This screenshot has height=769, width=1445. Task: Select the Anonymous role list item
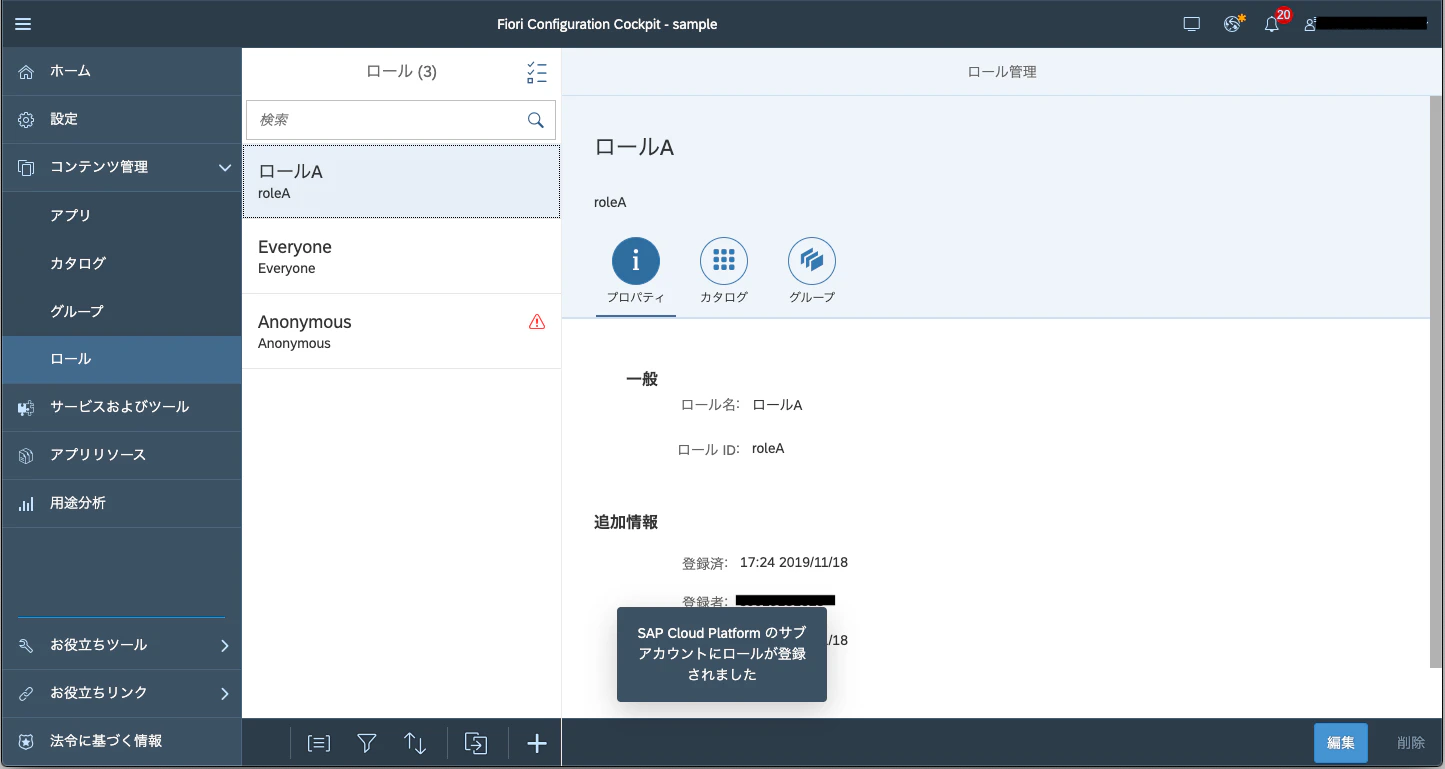[x=401, y=331]
